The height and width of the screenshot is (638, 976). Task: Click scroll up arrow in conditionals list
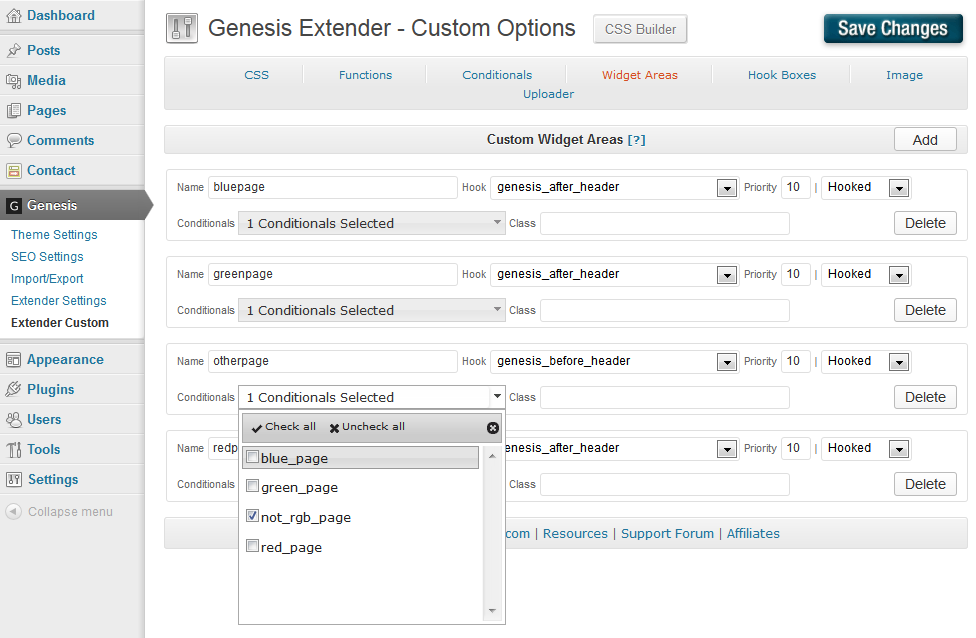point(492,456)
